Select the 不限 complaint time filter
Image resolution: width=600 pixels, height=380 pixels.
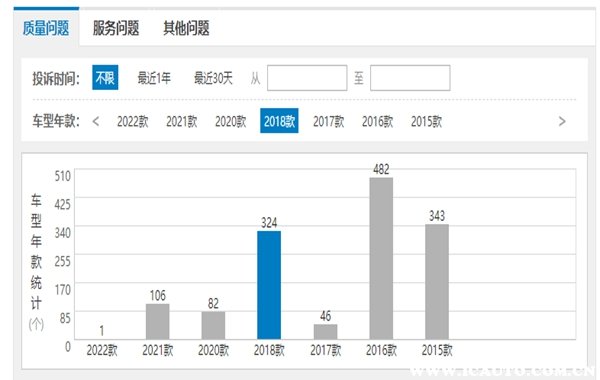[105, 78]
